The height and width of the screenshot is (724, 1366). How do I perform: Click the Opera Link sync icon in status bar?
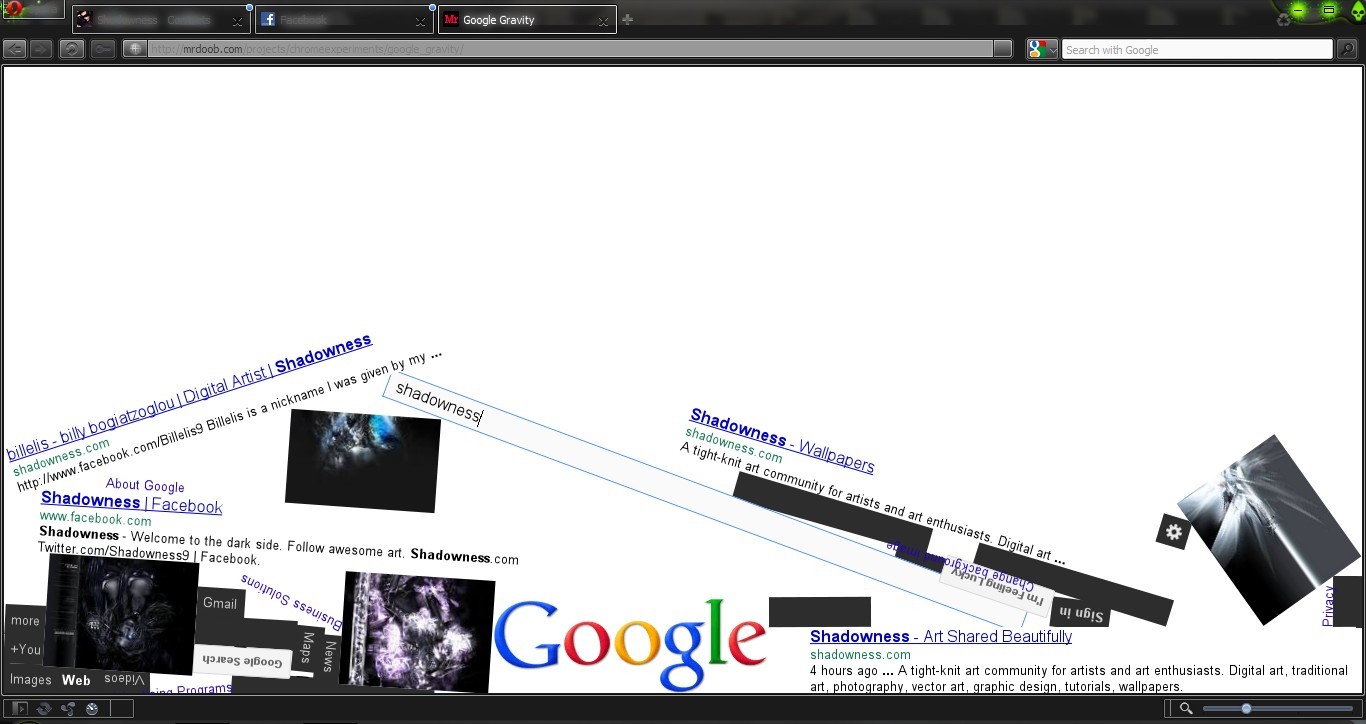click(44, 709)
